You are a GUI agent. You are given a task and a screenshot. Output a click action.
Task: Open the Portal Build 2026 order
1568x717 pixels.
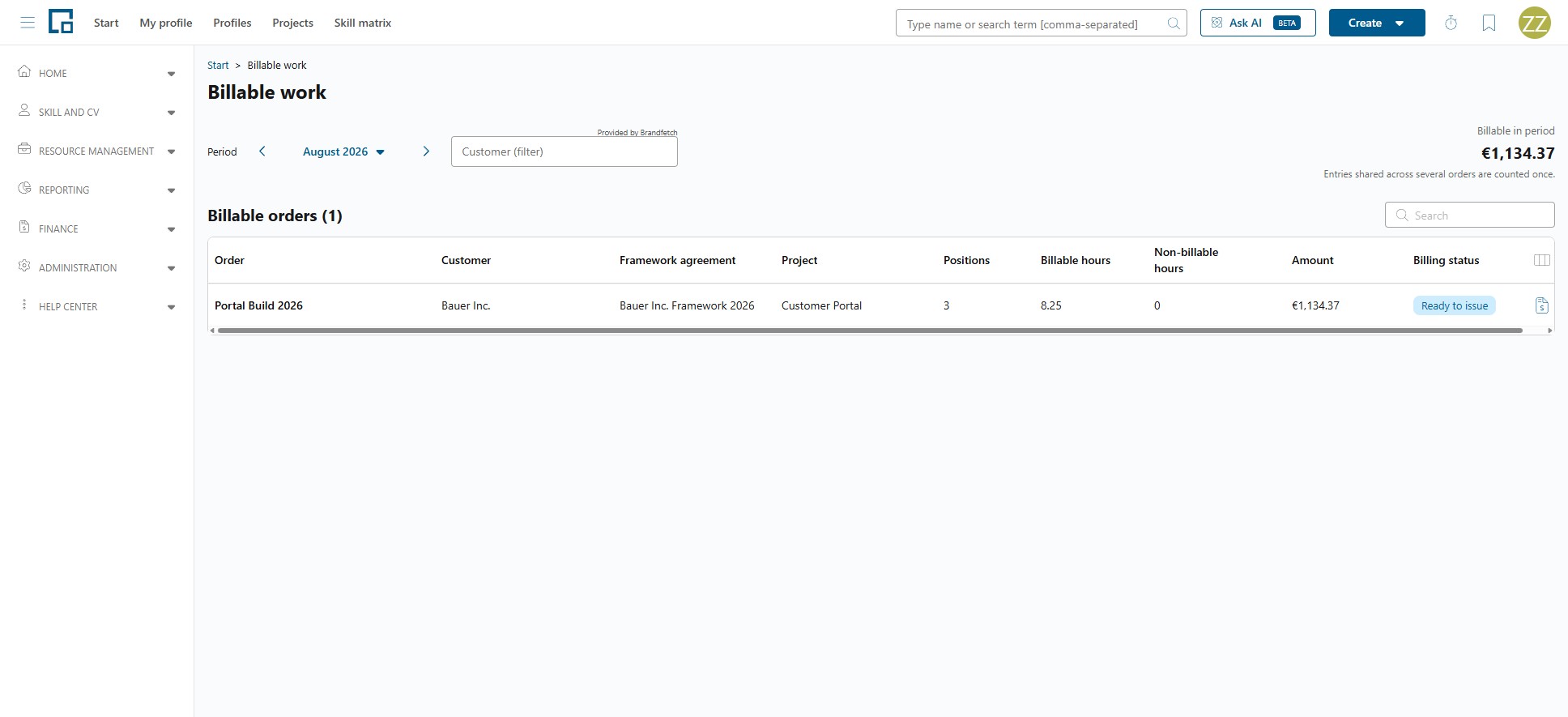(258, 305)
